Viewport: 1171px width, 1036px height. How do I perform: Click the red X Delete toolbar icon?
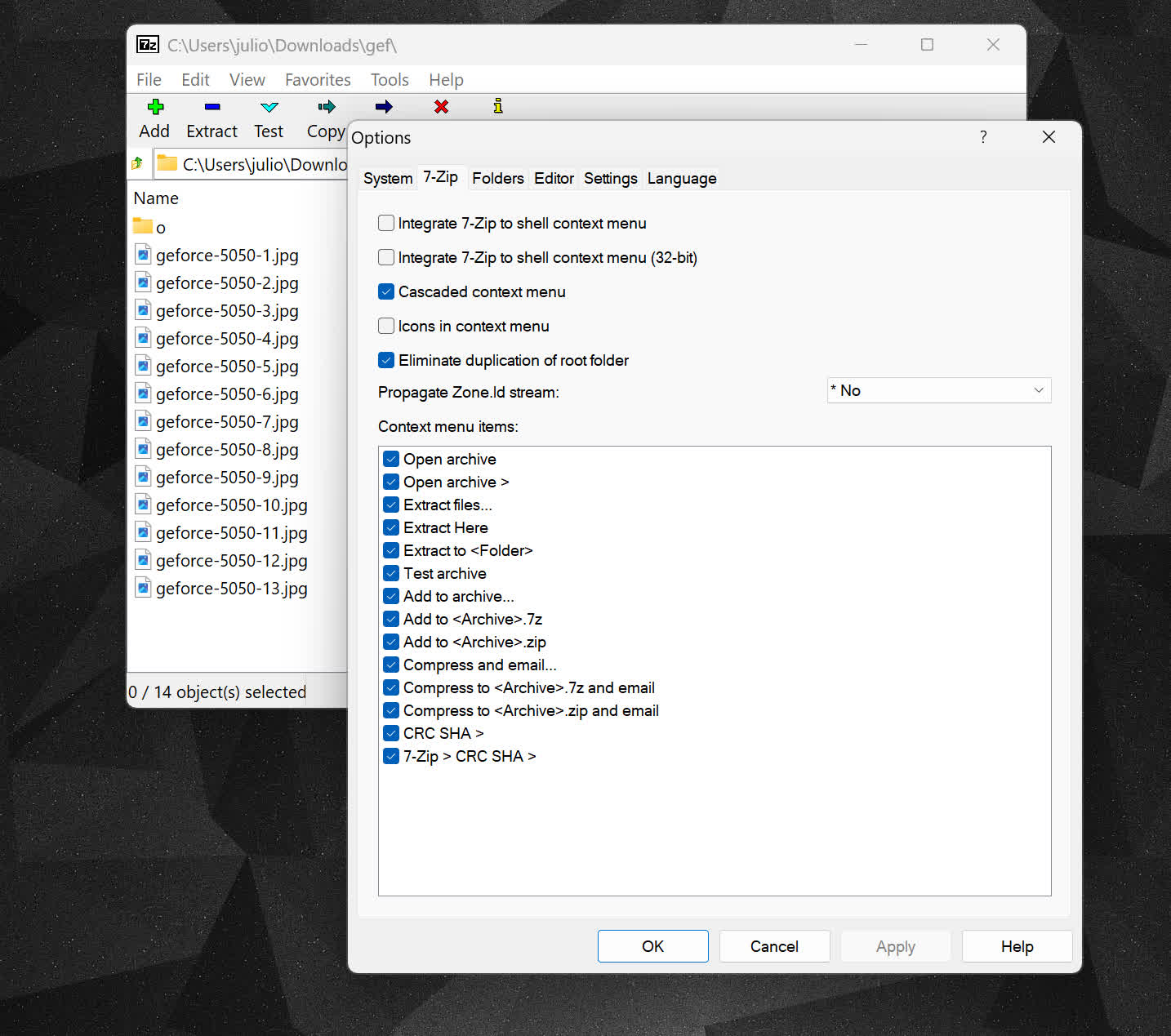(x=441, y=107)
